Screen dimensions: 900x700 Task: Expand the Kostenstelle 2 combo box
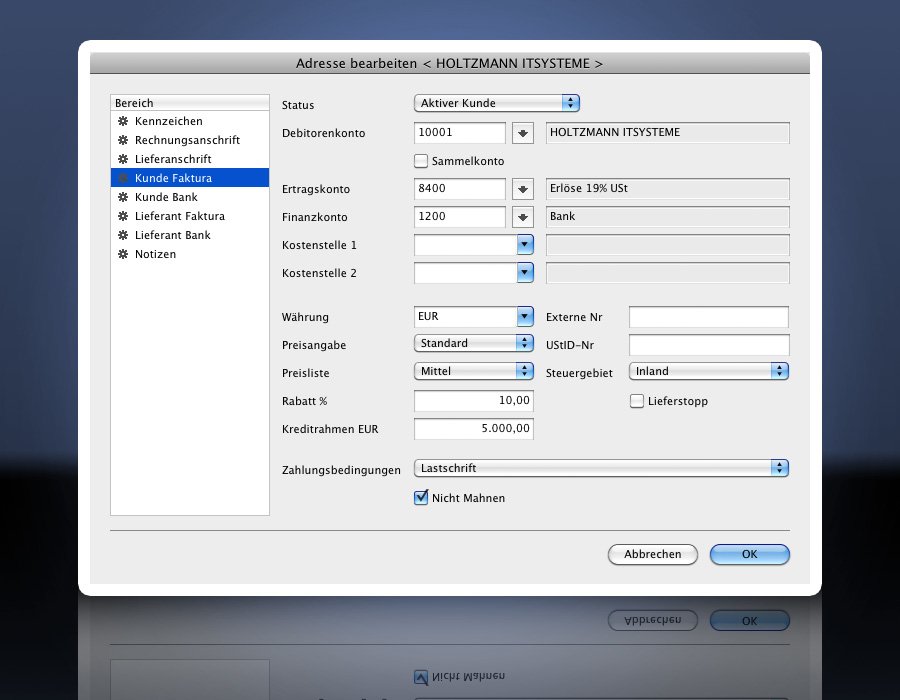[x=525, y=273]
